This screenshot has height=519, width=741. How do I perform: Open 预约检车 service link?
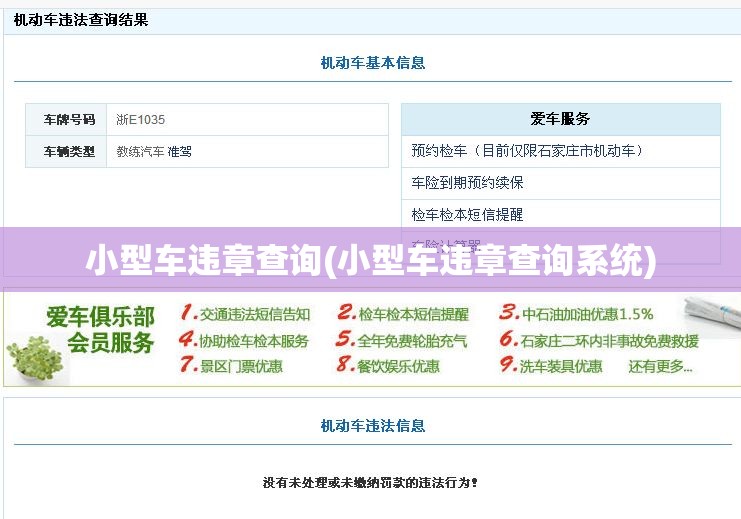(x=527, y=151)
